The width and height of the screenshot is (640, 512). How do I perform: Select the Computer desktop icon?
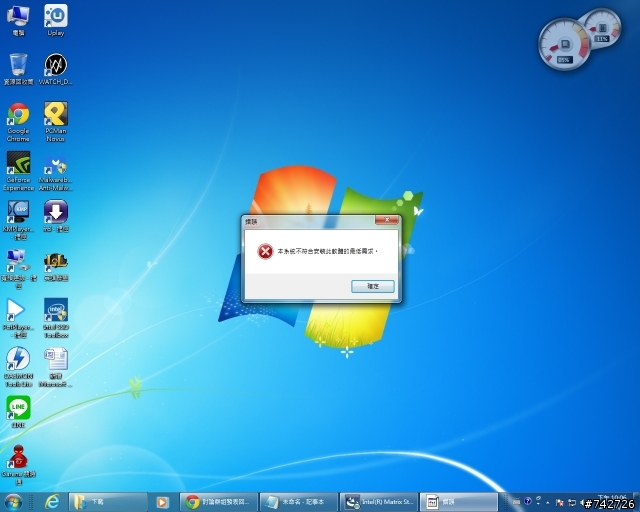pos(18,20)
